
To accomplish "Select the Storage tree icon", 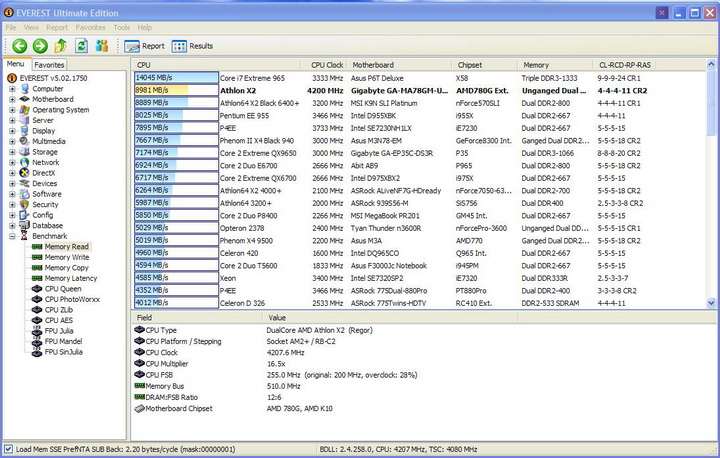I will pos(25,152).
